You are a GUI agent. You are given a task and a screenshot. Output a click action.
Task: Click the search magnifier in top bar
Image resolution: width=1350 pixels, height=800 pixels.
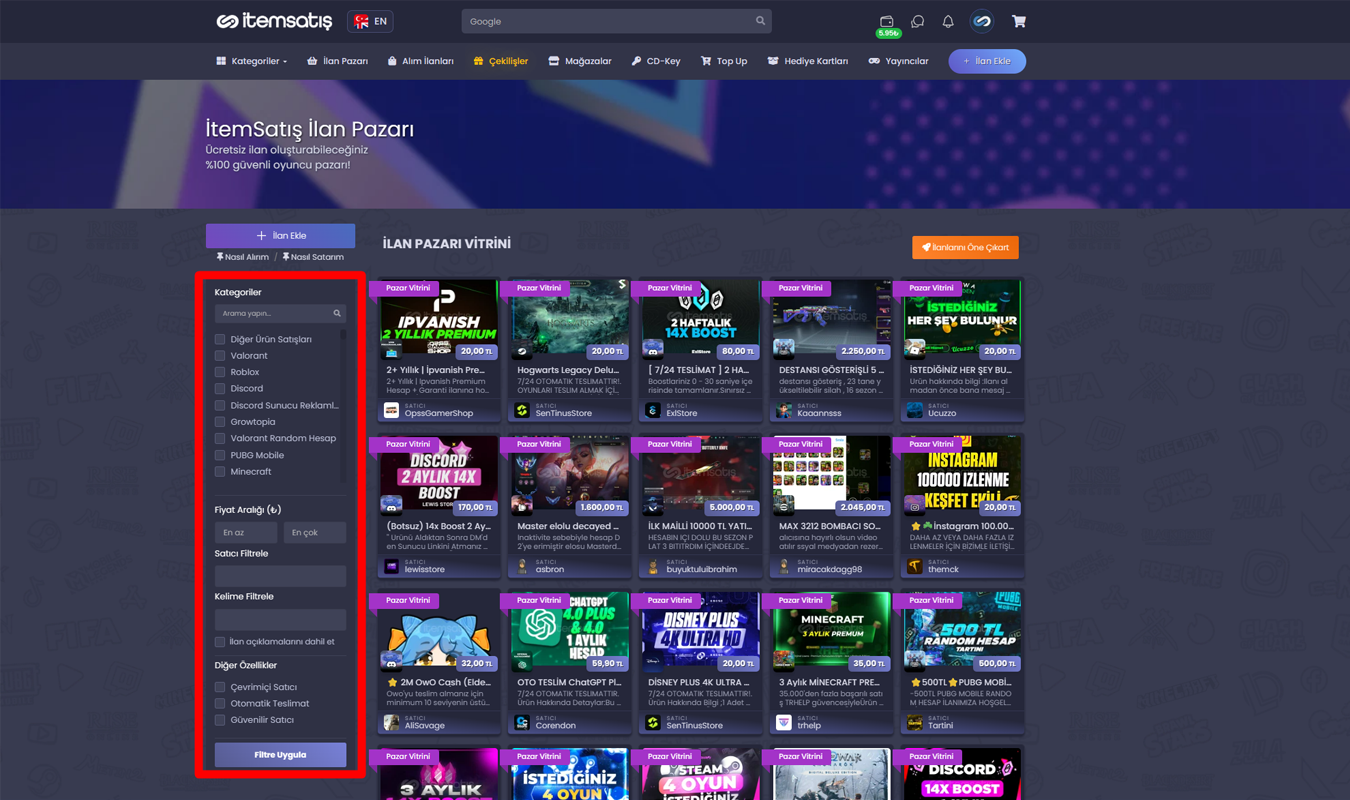760,21
